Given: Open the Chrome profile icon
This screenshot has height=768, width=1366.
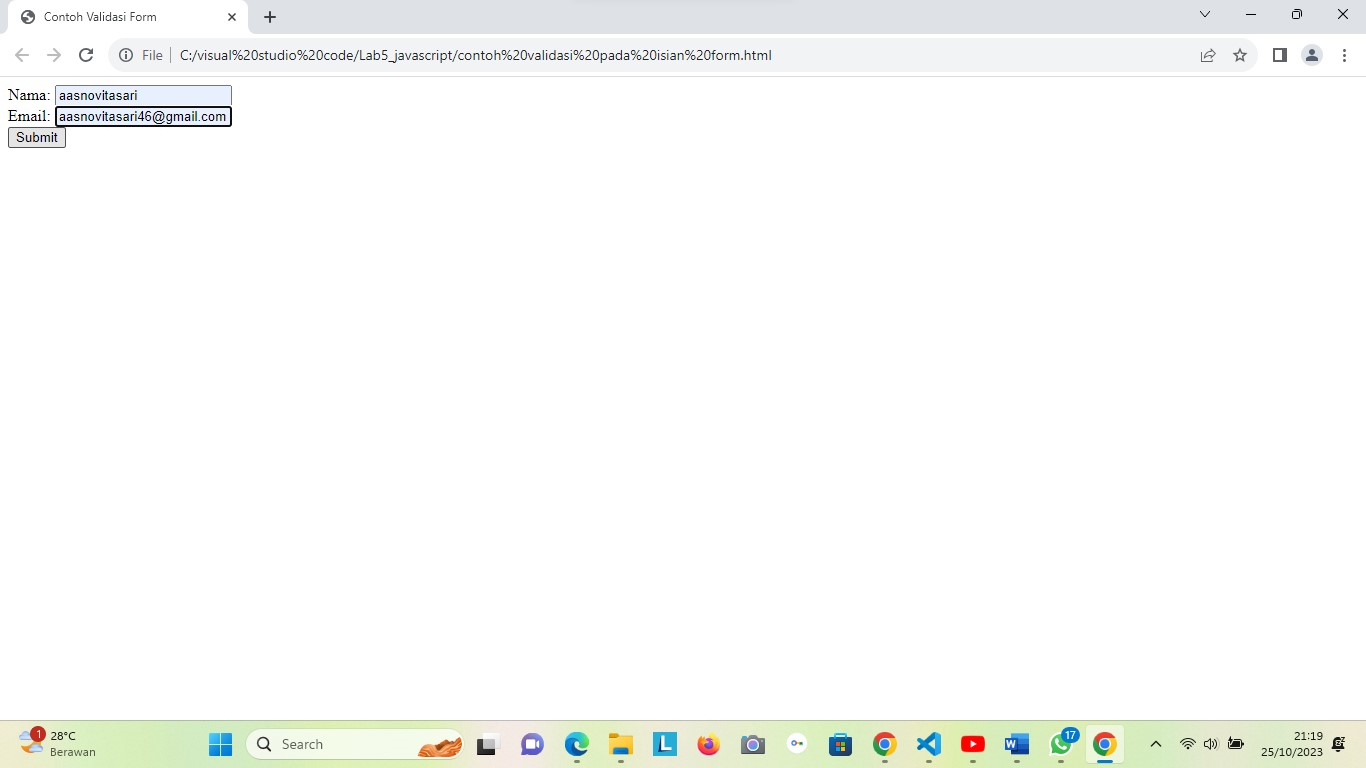Looking at the screenshot, I should [1311, 55].
